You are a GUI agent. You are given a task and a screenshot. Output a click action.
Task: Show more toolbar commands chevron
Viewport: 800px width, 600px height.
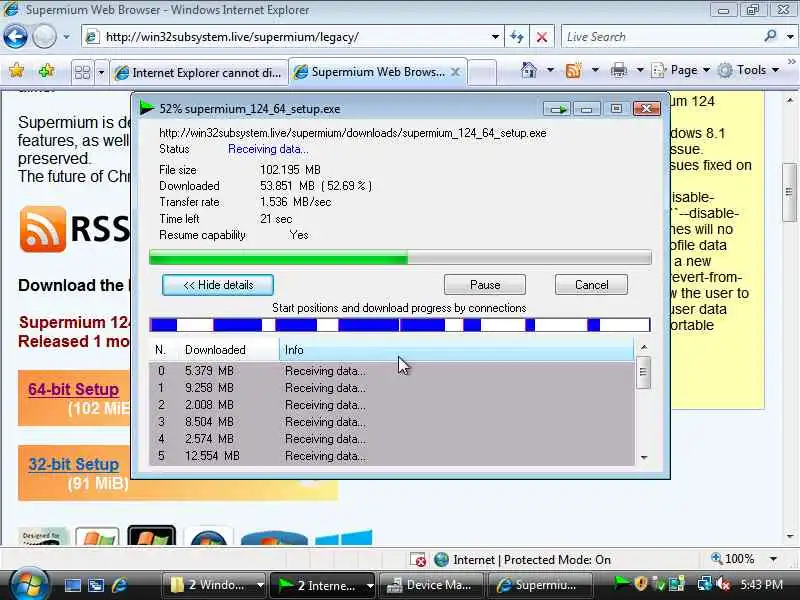(792, 62)
